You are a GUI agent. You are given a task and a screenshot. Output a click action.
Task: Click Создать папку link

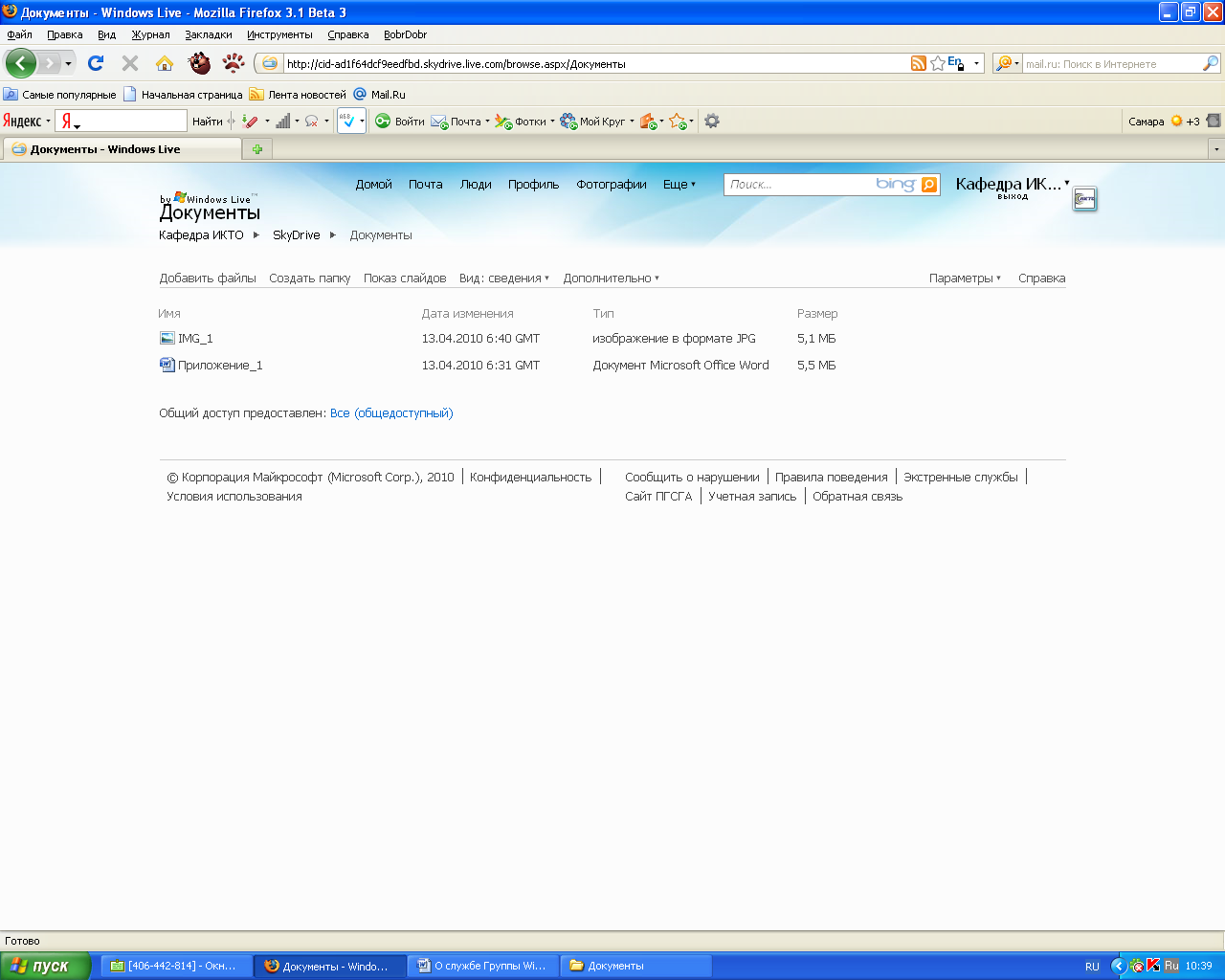(310, 278)
